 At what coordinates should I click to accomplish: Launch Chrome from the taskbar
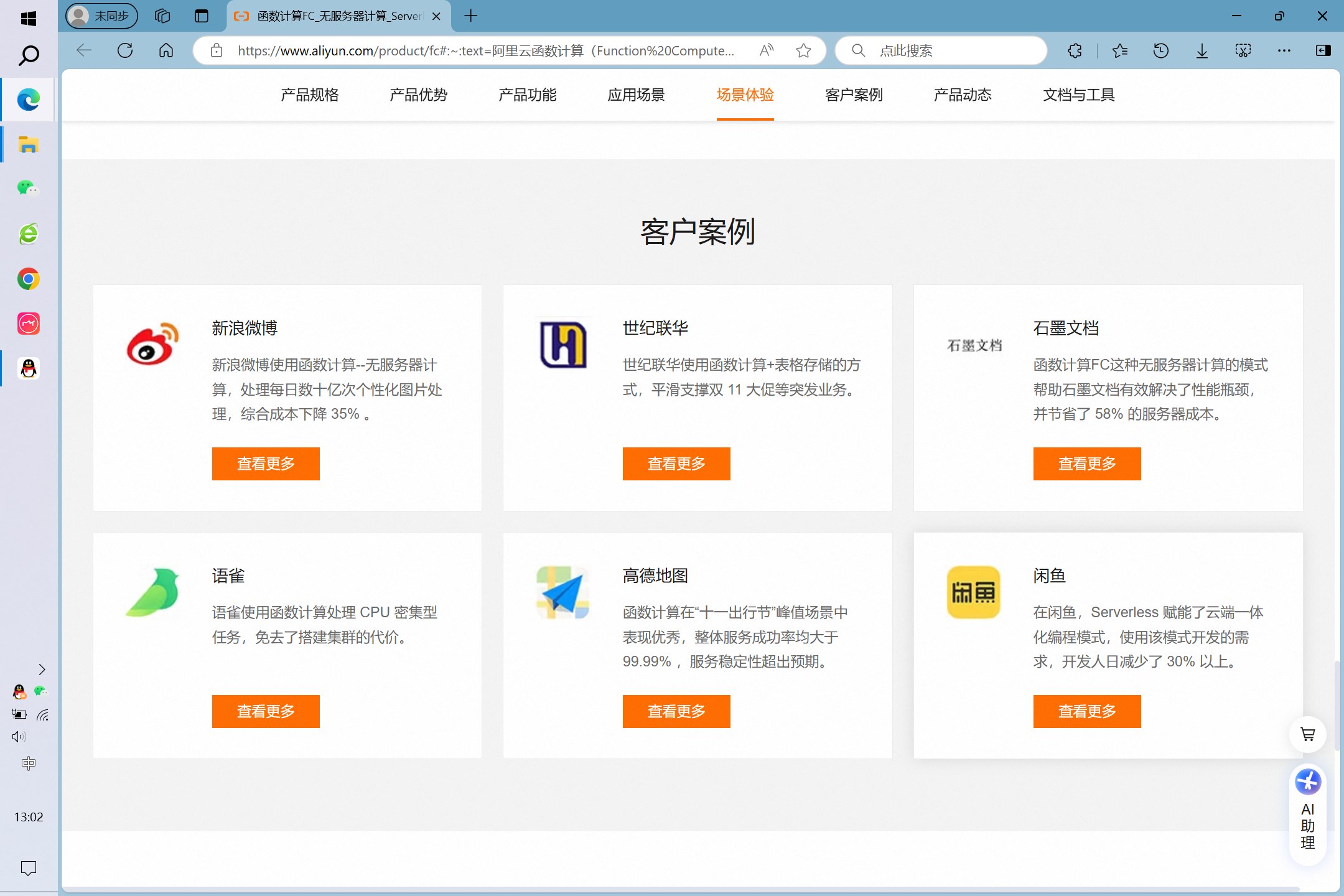pos(28,279)
